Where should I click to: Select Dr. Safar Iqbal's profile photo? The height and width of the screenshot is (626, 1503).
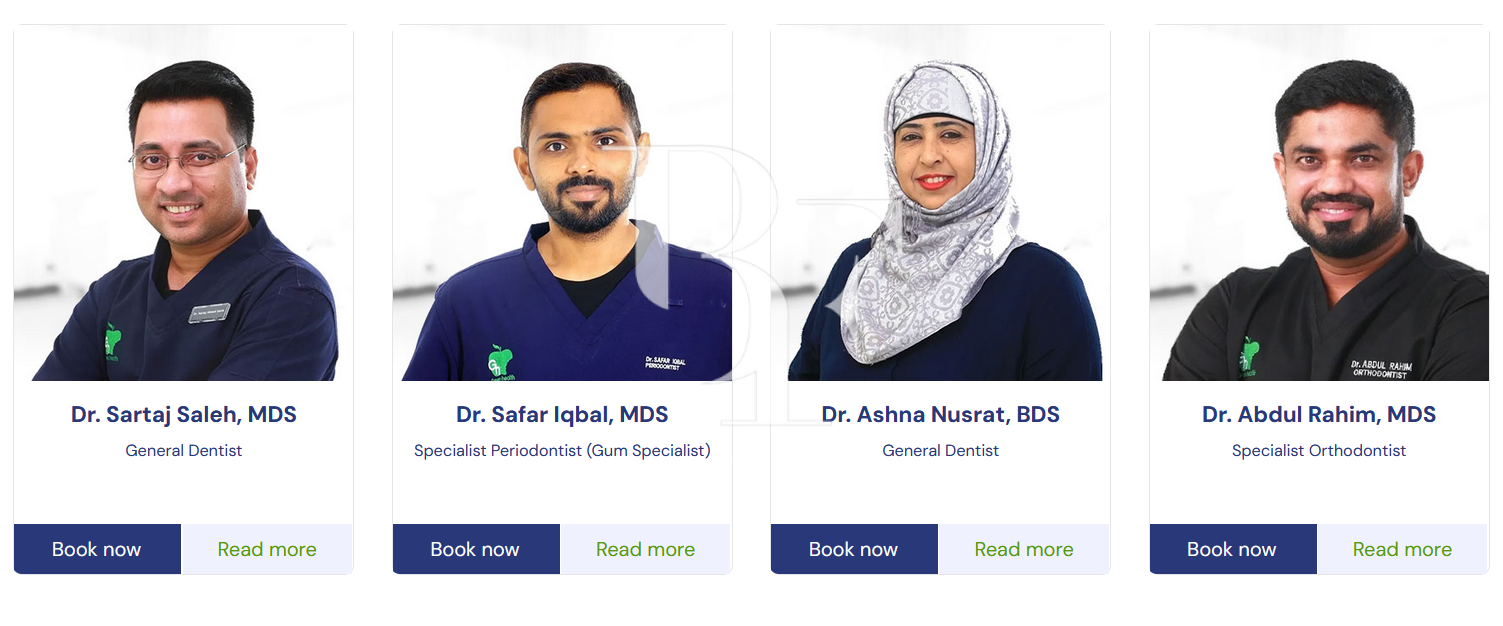562,203
